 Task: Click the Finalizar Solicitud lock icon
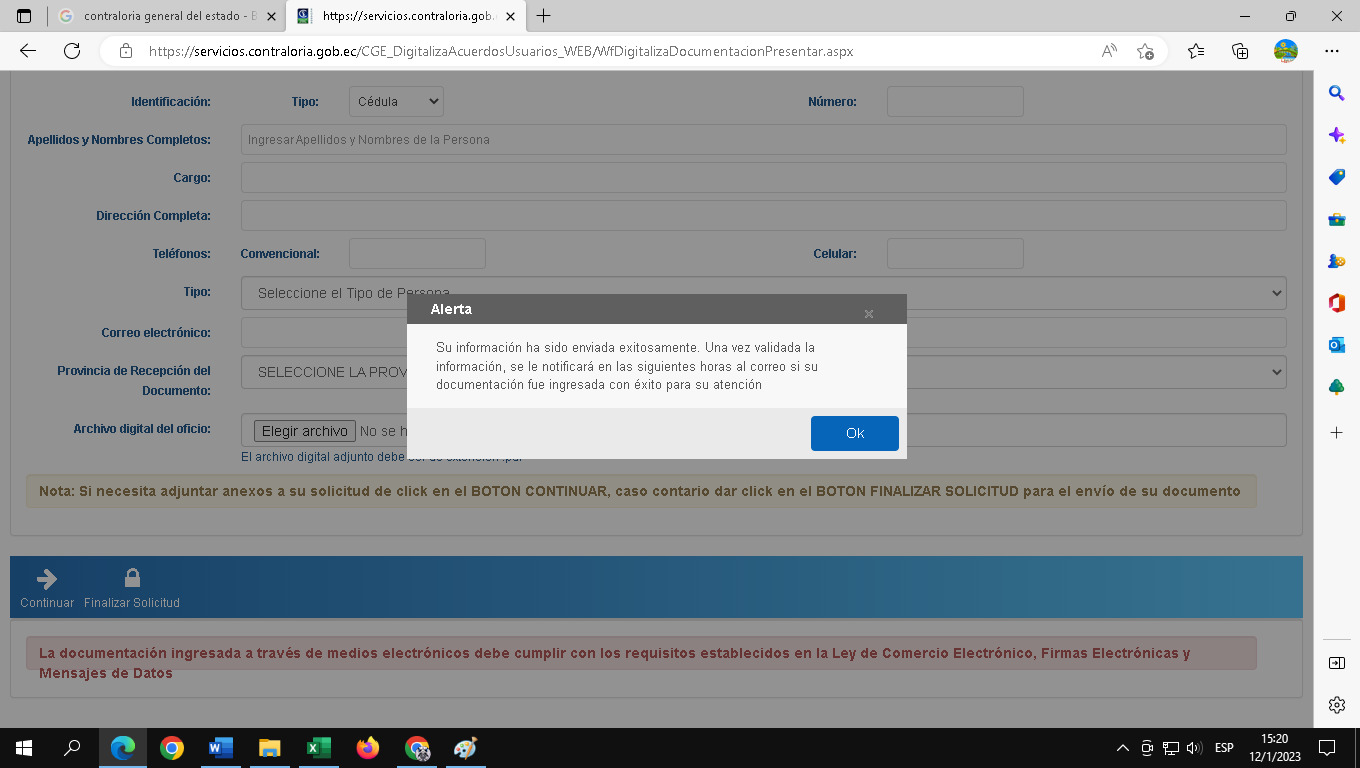click(x=132, y=579)
